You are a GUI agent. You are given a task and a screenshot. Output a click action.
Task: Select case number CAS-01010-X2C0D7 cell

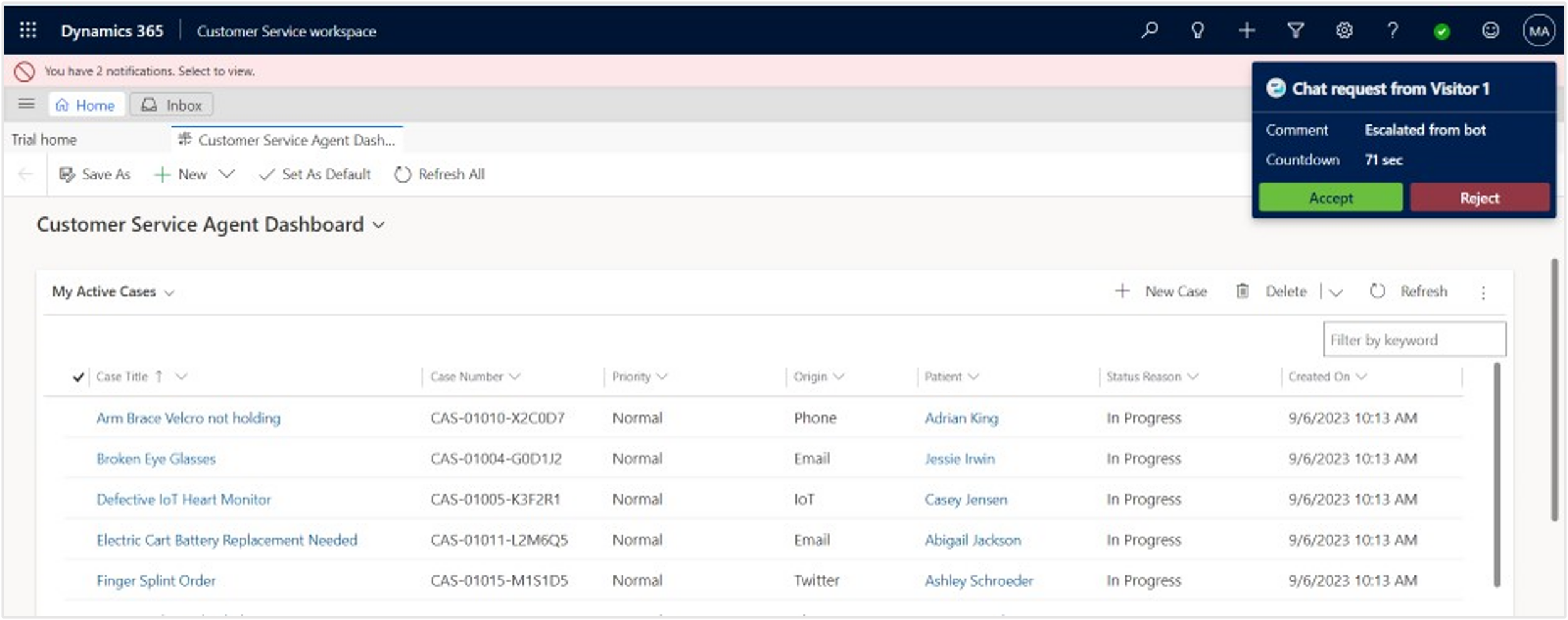click(497, 418)
